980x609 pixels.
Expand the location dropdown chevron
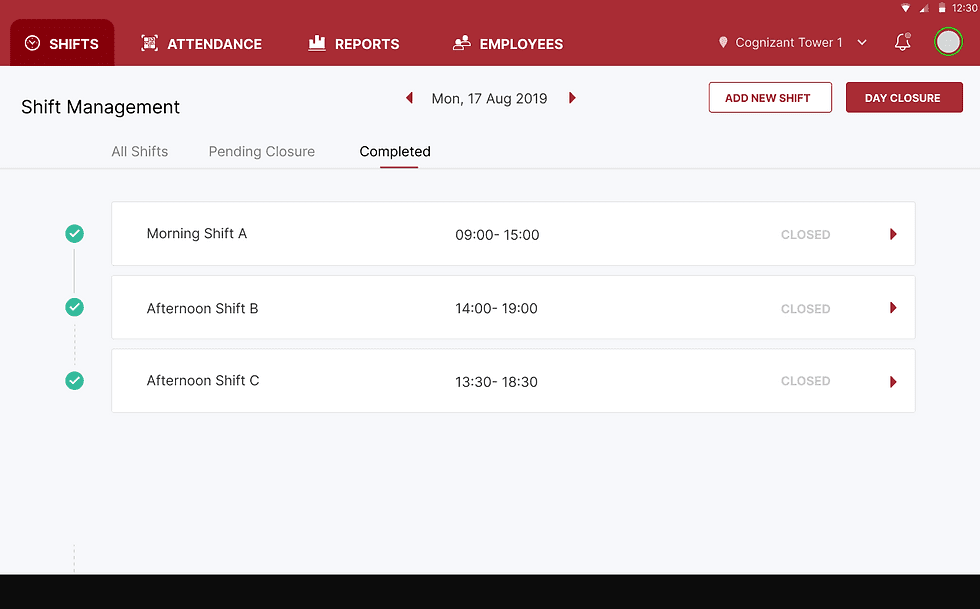point(862,43)
